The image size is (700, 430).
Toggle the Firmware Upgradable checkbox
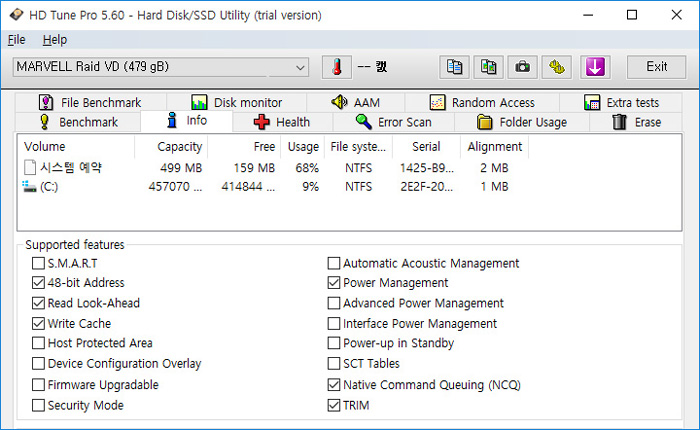coord(38,384)
